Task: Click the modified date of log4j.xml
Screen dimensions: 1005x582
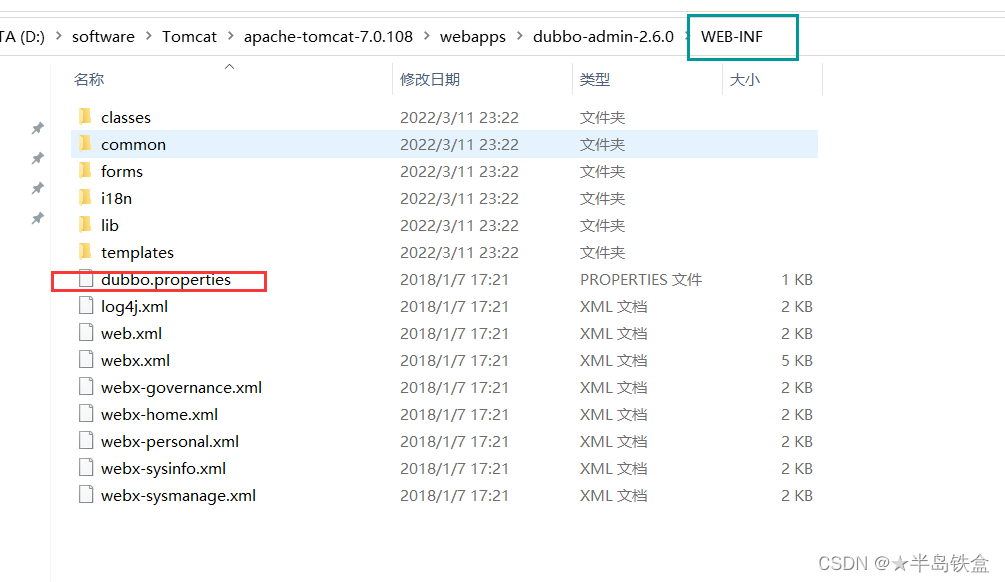Action: (x=454, y=306)
